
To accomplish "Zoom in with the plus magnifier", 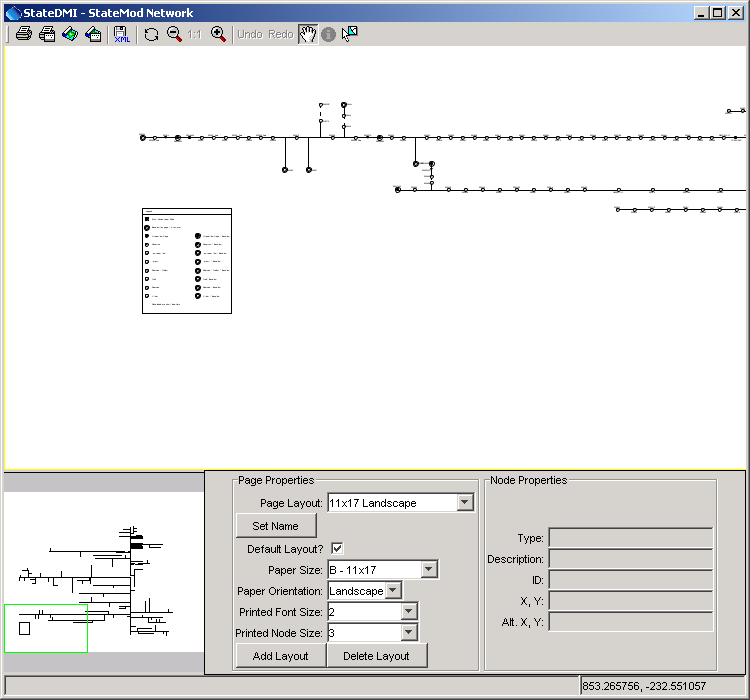I will pos(218,34).
